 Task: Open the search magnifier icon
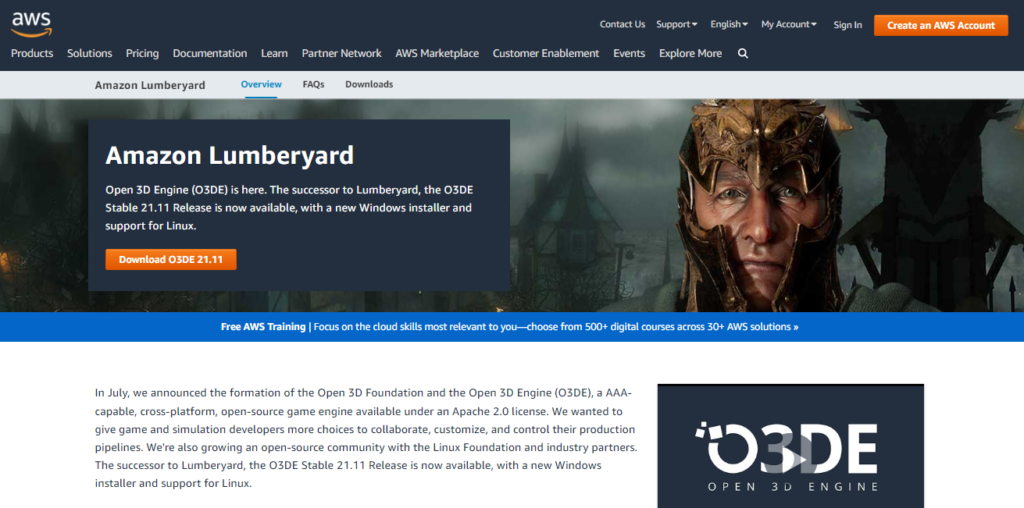click(743, 54)
